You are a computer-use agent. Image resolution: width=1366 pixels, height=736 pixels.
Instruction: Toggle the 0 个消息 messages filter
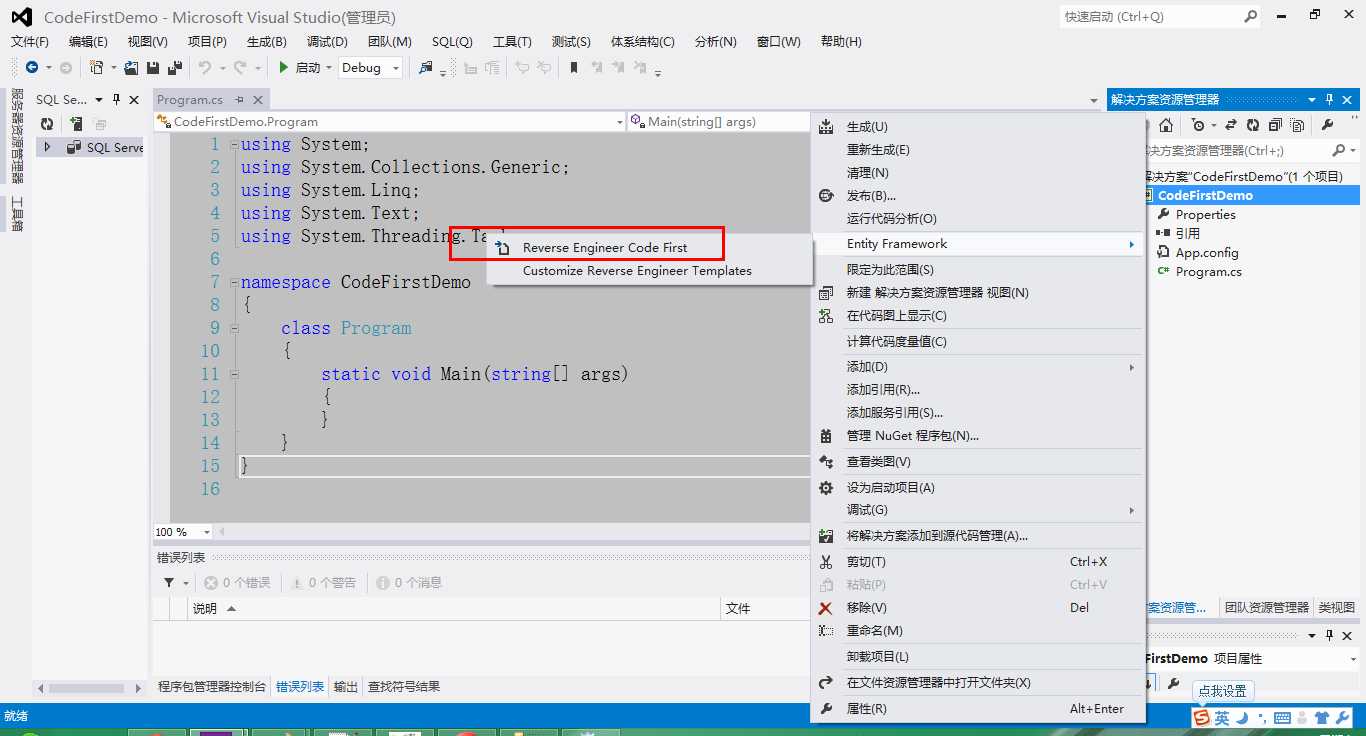point(409,582)
